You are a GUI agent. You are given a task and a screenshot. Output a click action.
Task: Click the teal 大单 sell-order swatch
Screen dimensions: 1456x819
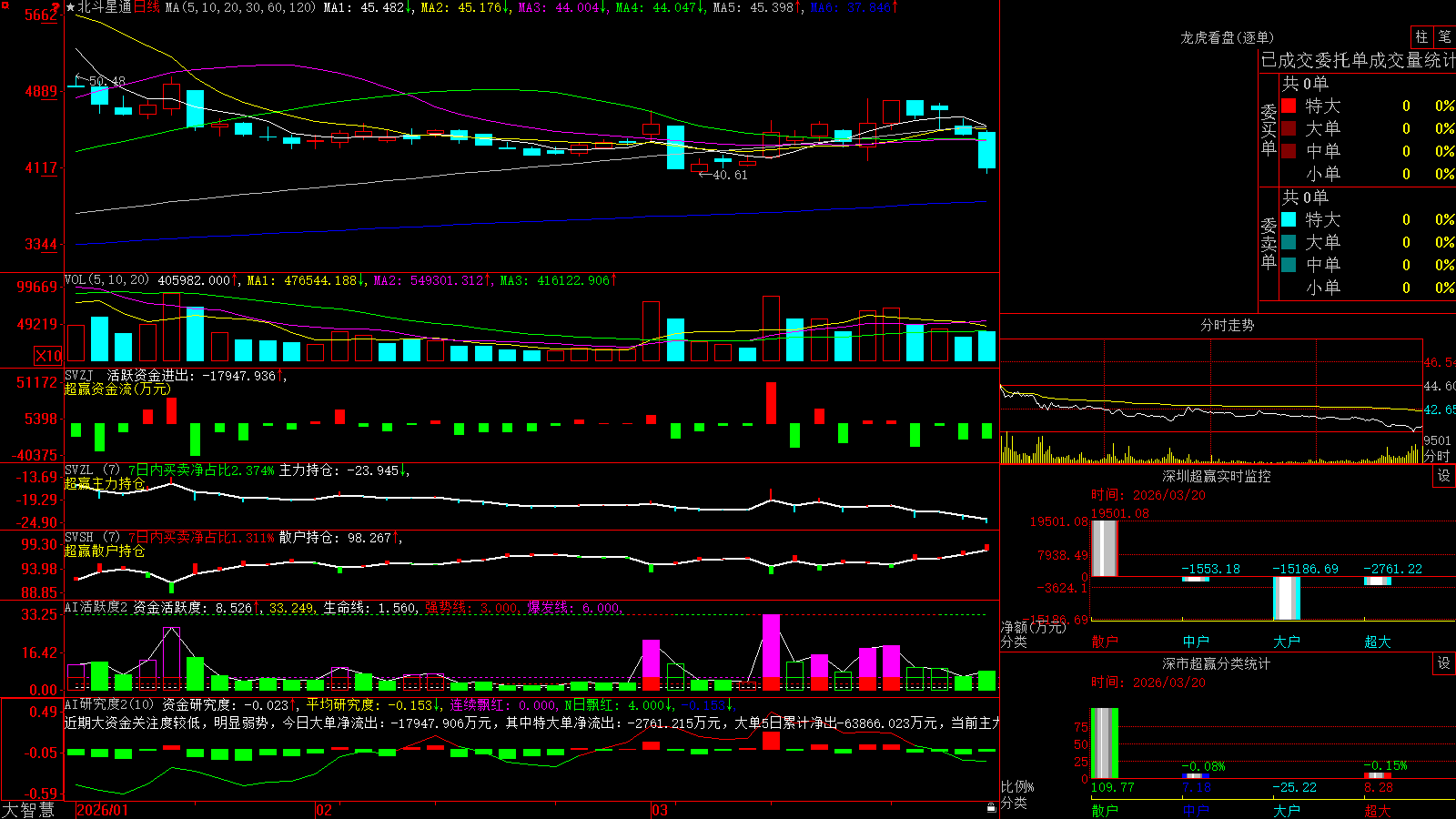coord(1289,242)
